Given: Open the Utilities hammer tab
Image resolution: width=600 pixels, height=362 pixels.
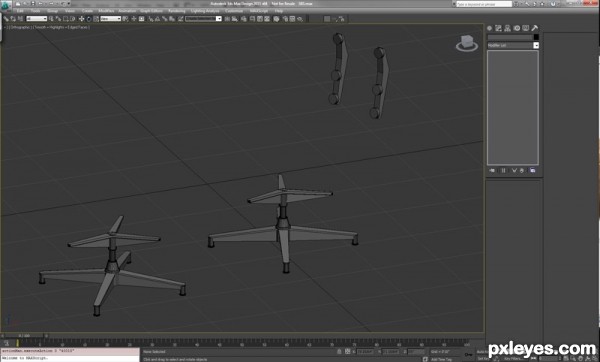Looking at the screenshot, I should (x=535, y=28).
